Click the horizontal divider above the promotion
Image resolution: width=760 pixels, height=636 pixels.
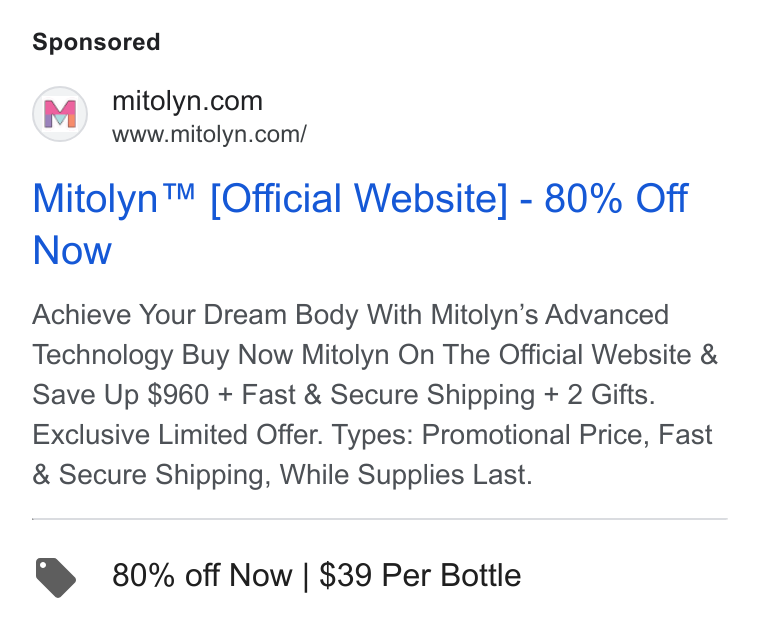380,519
